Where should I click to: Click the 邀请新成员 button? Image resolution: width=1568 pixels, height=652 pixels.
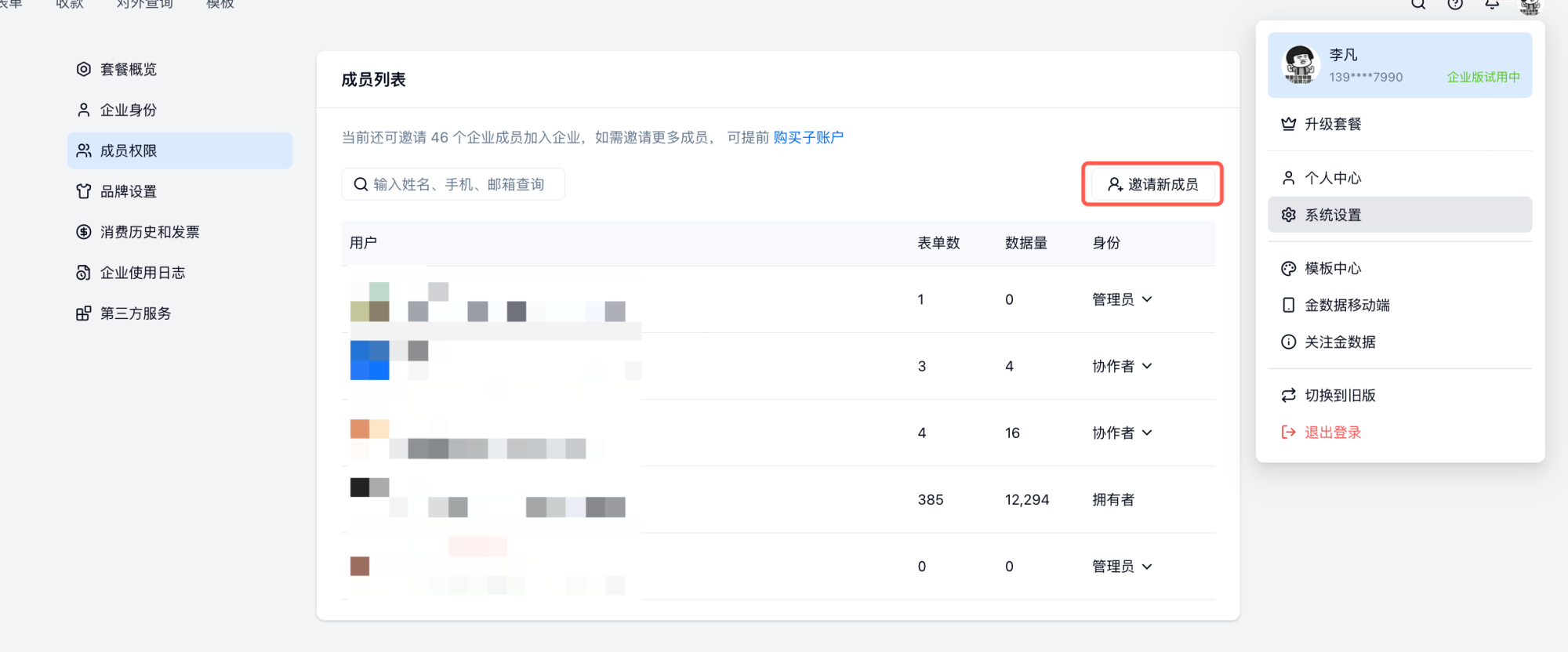click(1152, 184)
